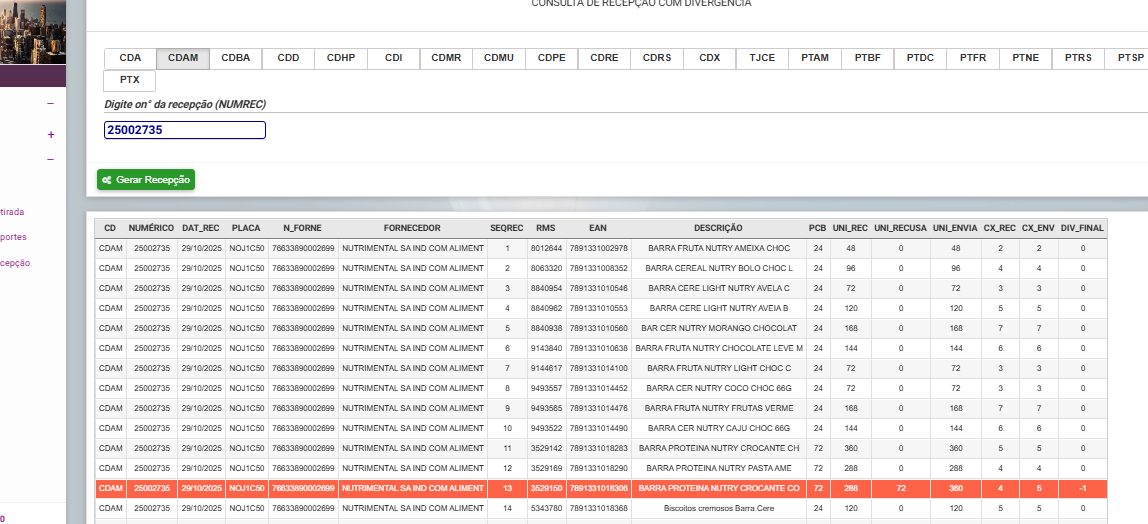The width and height of the screenshot is (1148, 524).
Task: Choose the CDHP distribution center tab
Action: 341,58
